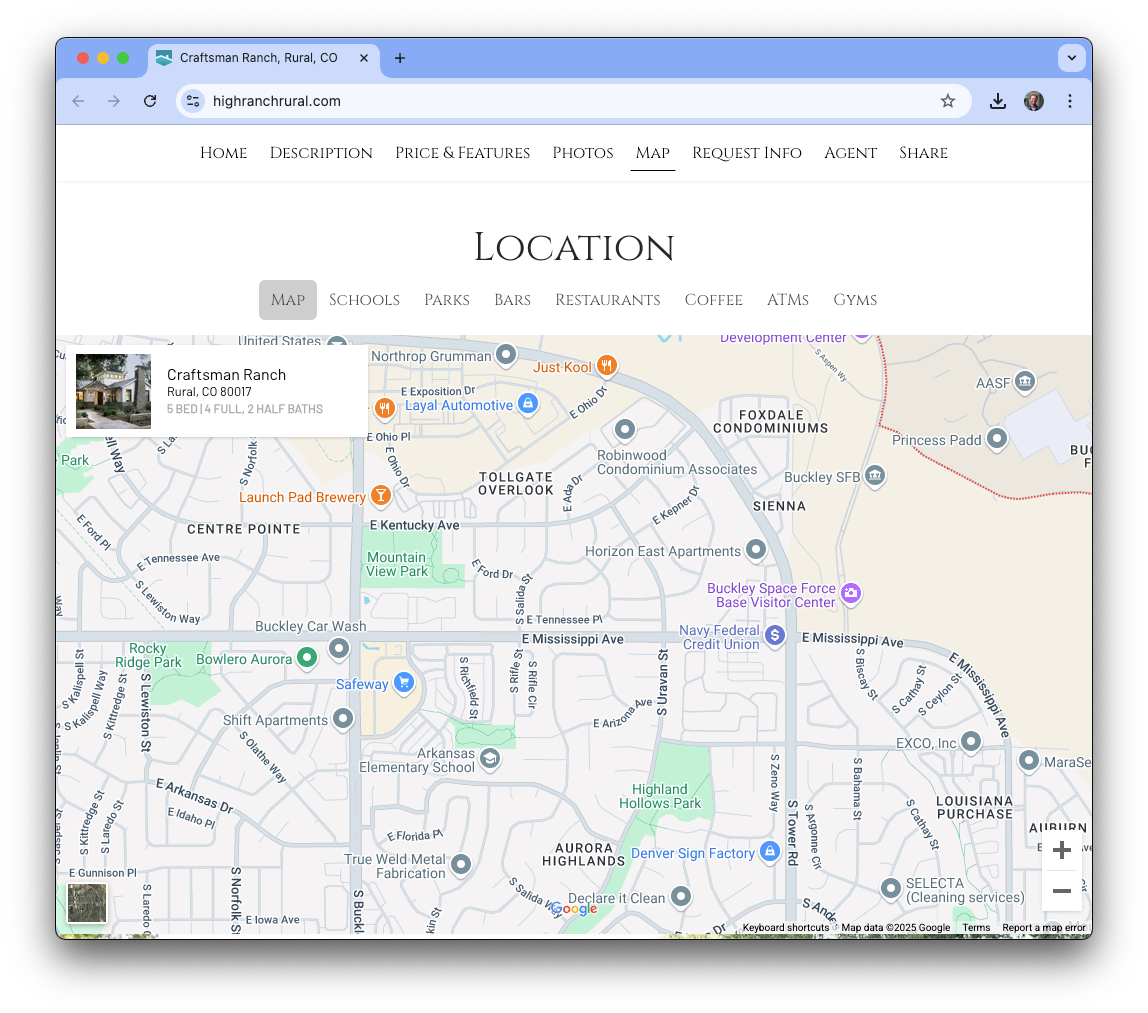
Task: Open the map Terms link
Action: tap(976, 927)
